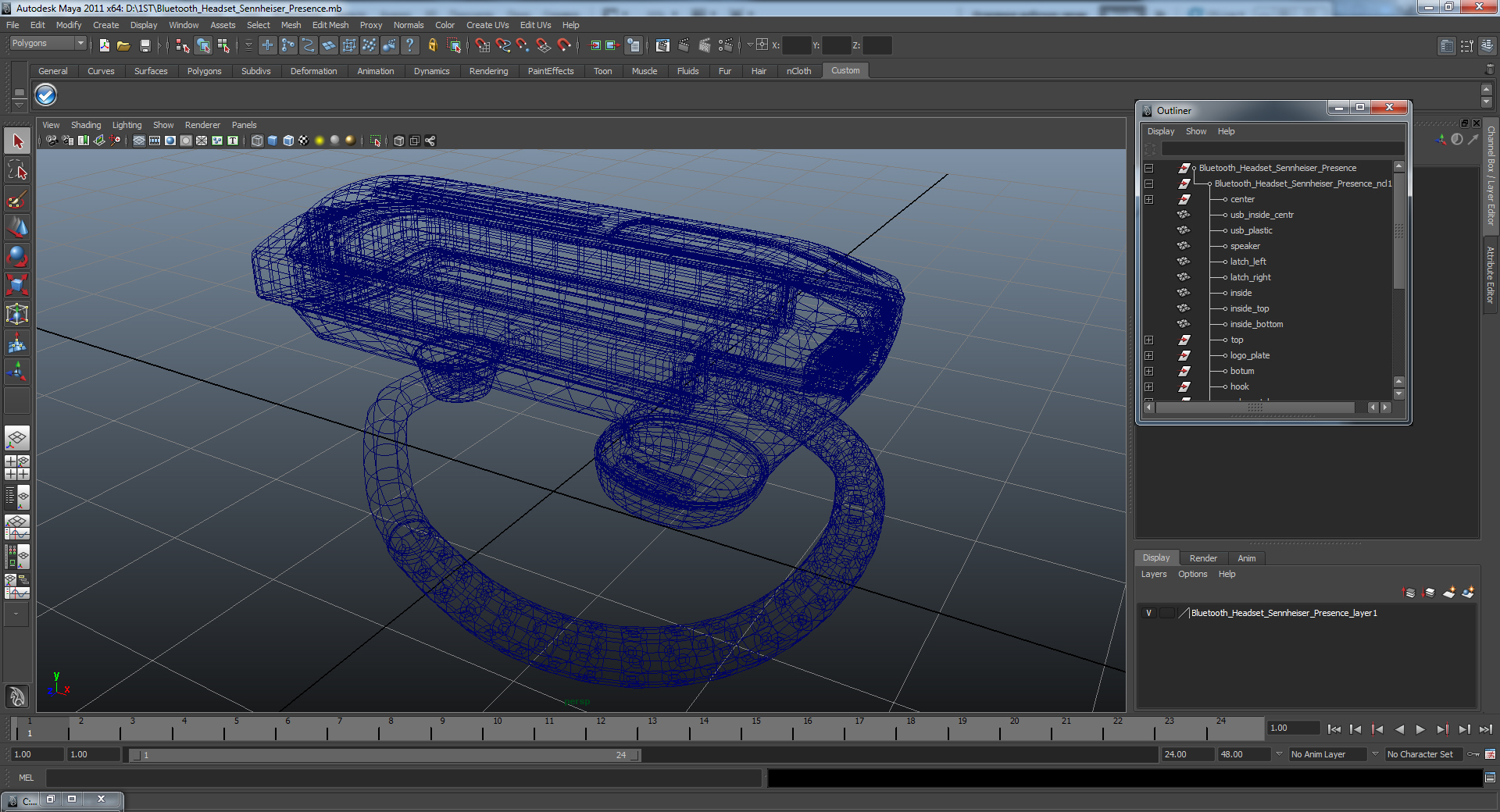Expand the logo_plate node in Outliner
Viewport: 1500px width, 812px height.
click(x=1148, y=355)
